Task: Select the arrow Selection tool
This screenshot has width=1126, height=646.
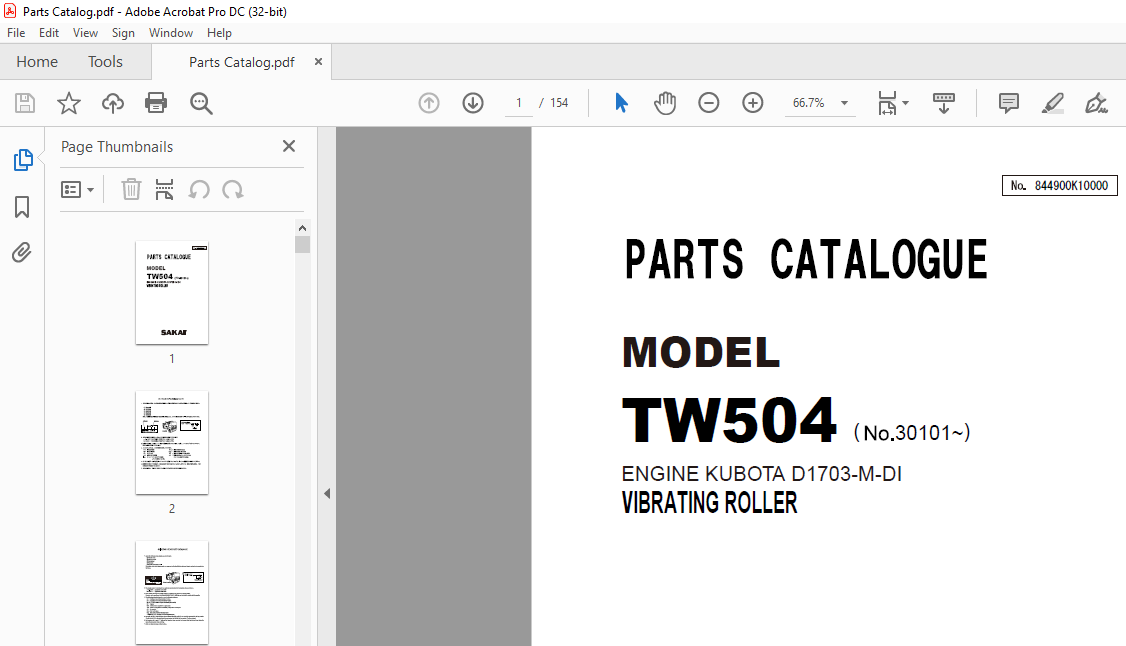Action: pos(621,103)
